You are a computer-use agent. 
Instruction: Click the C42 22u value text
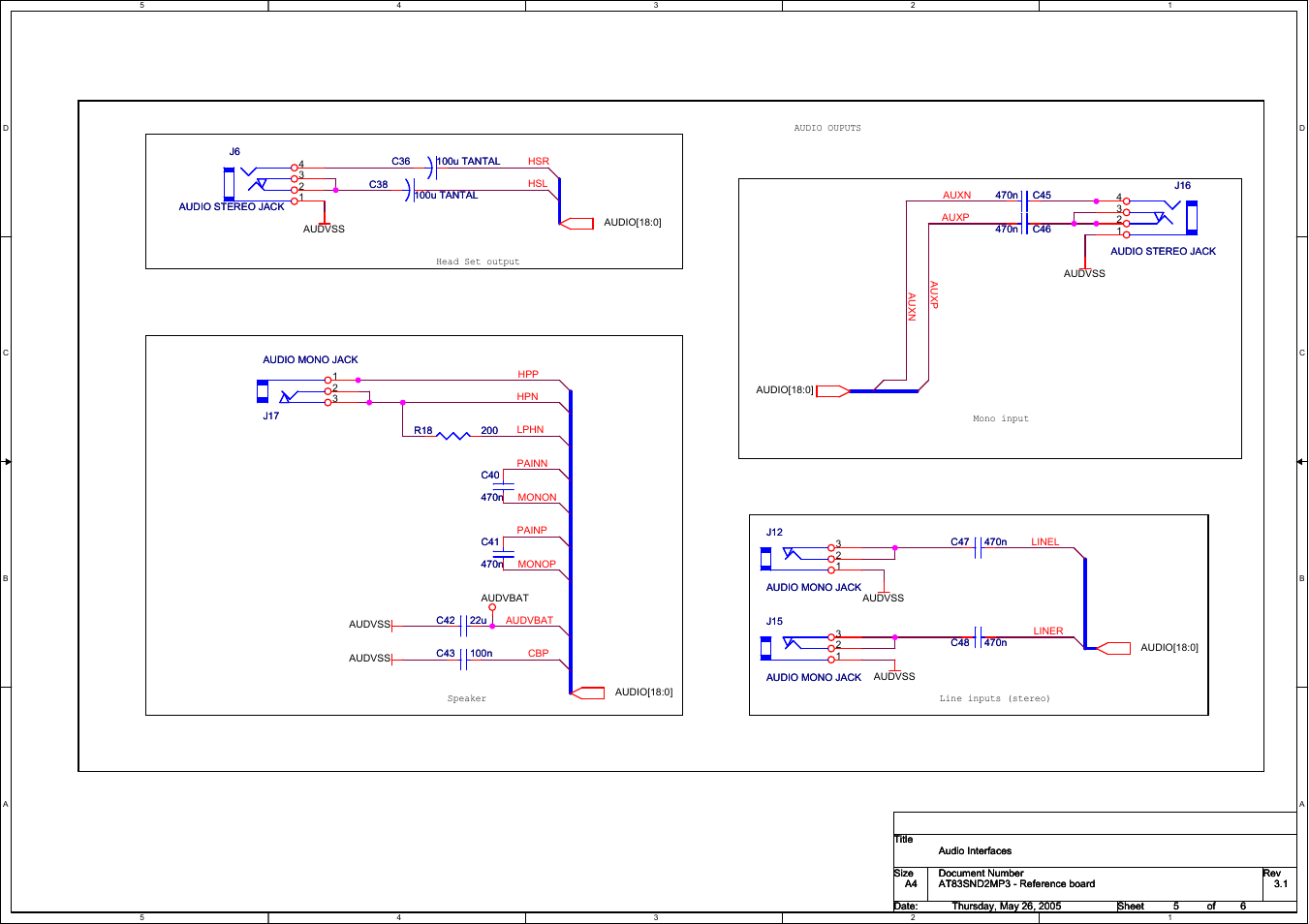pos(479,621)
